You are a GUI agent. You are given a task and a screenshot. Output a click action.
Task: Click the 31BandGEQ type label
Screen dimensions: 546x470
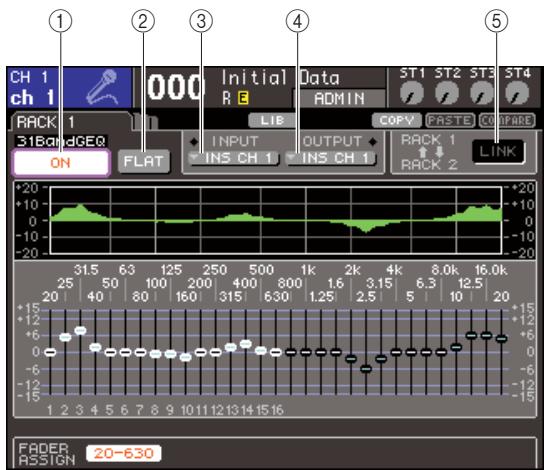click(61, 141)
